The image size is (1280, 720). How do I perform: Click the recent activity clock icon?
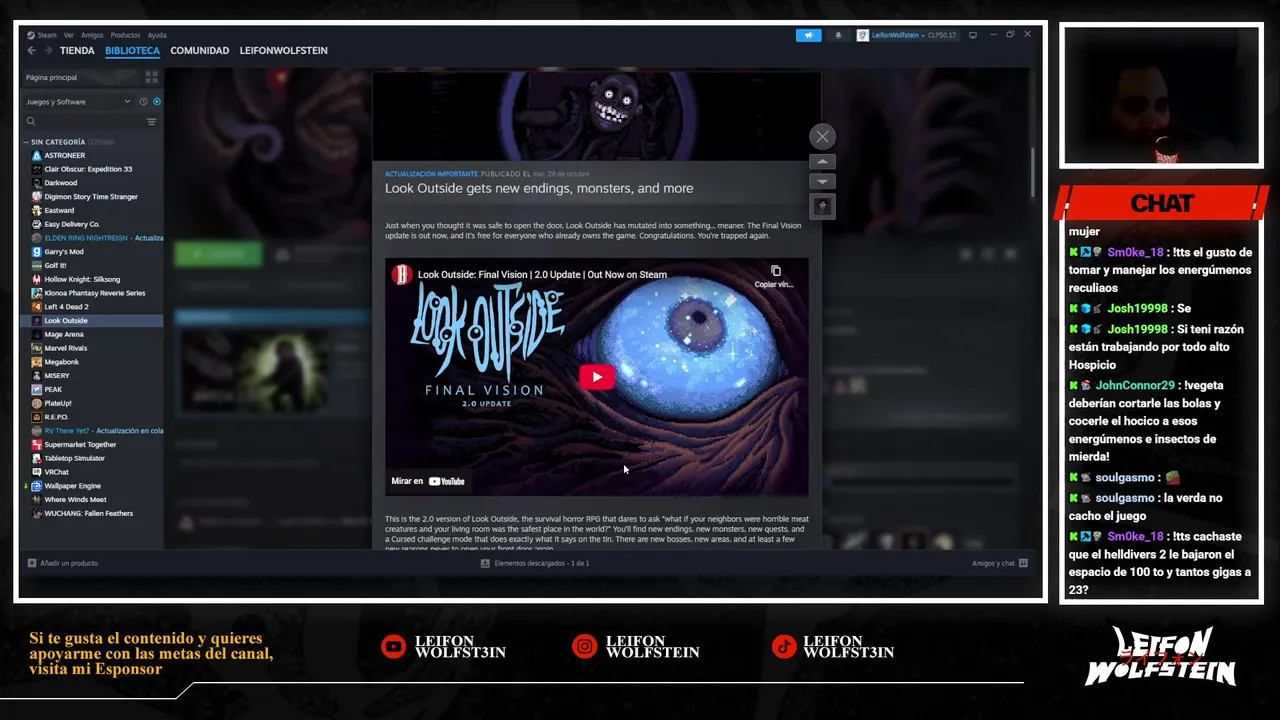143,101
